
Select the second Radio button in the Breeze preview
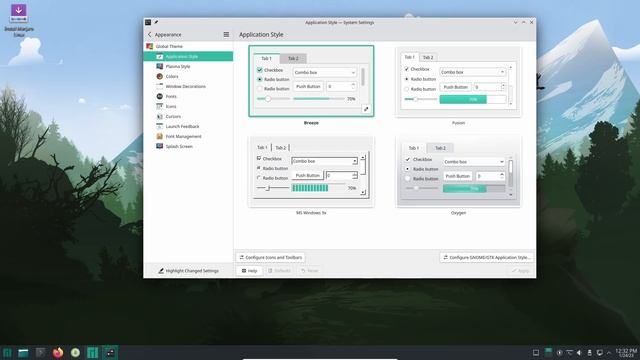click(x=260, y=89)
